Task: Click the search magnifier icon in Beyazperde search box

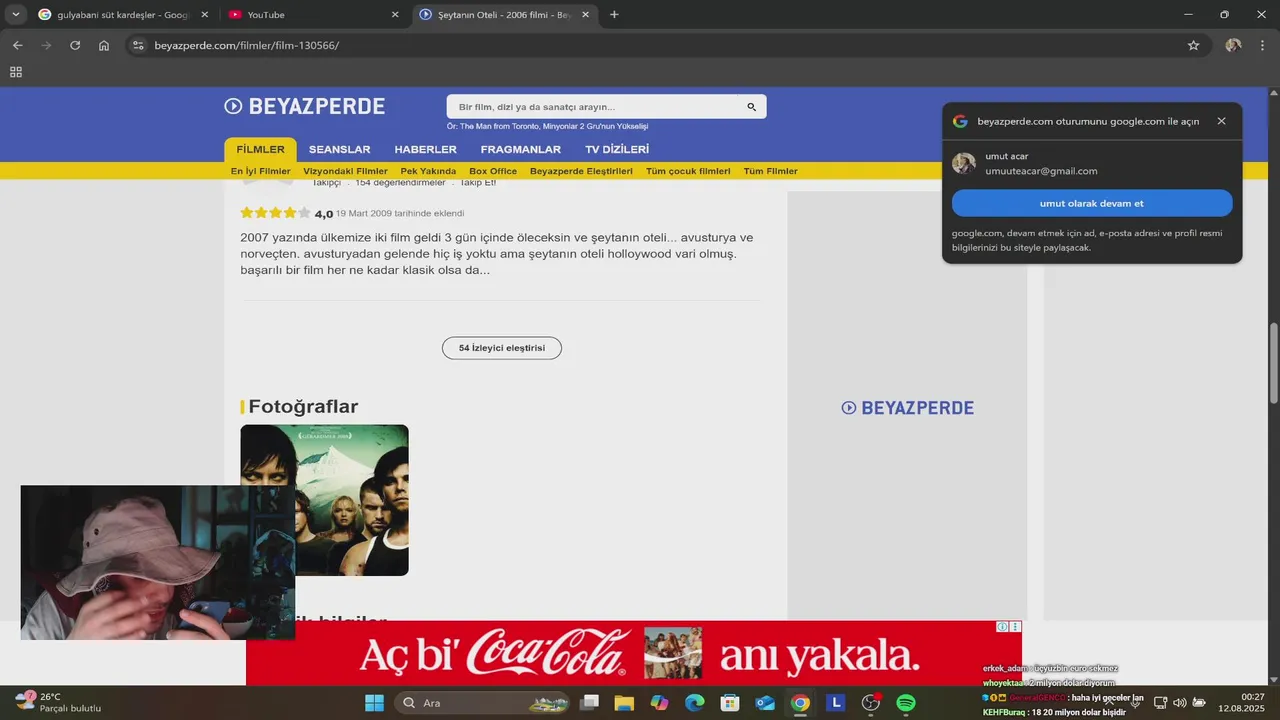Action: click(x=752, y=107)
